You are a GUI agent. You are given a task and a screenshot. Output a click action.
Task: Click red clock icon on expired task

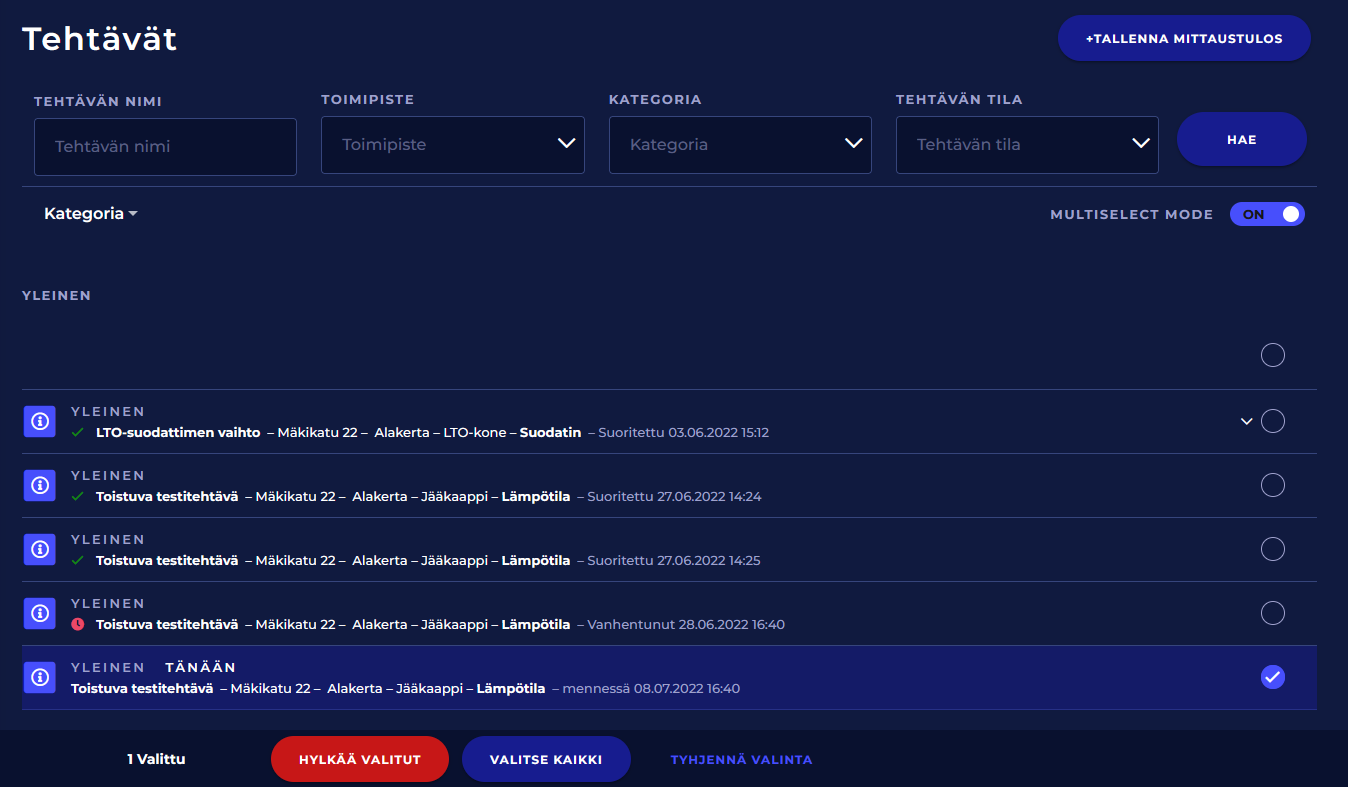78,625
